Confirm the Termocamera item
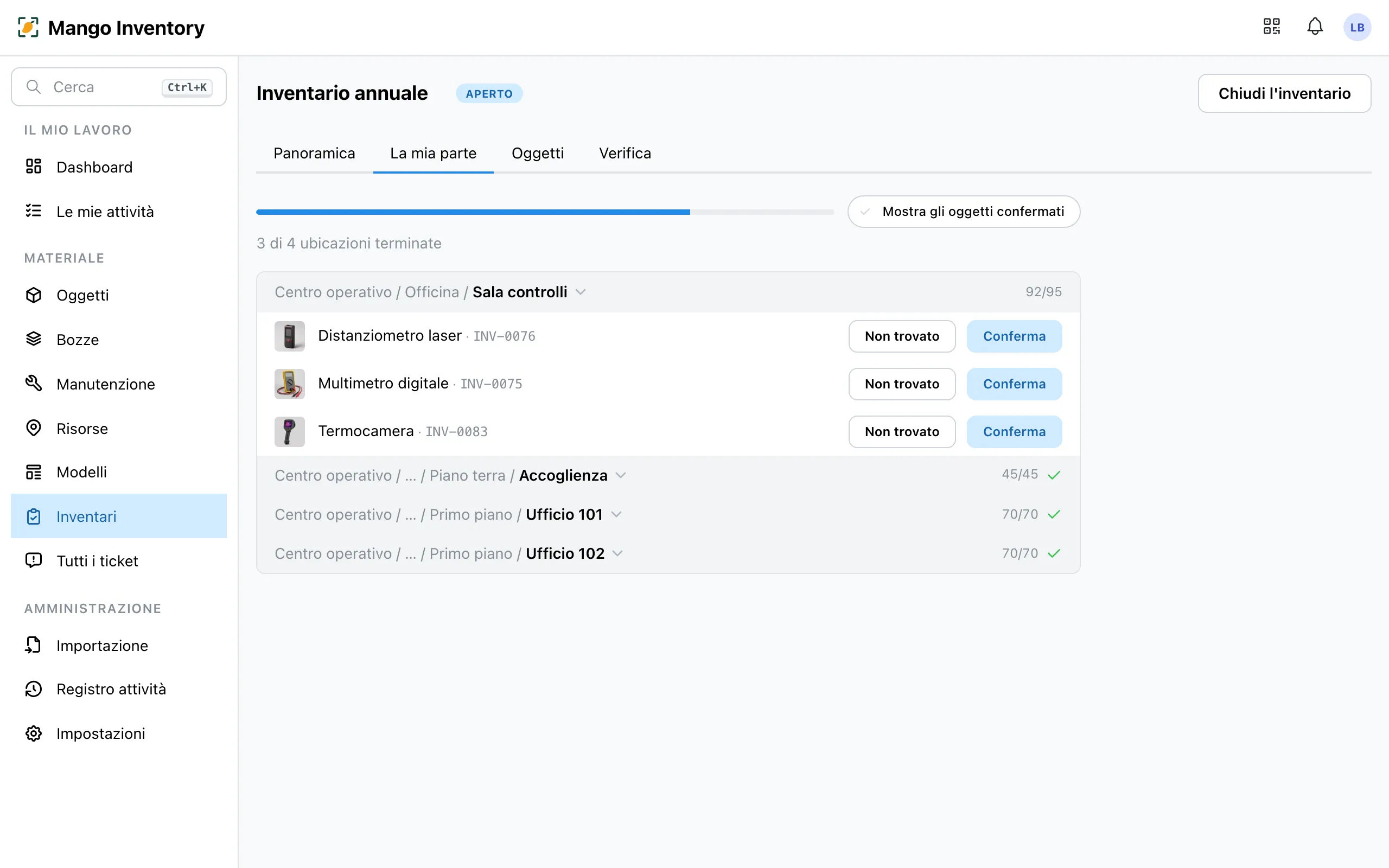This screenshot has width=1389, height=868. [1014, 431]
